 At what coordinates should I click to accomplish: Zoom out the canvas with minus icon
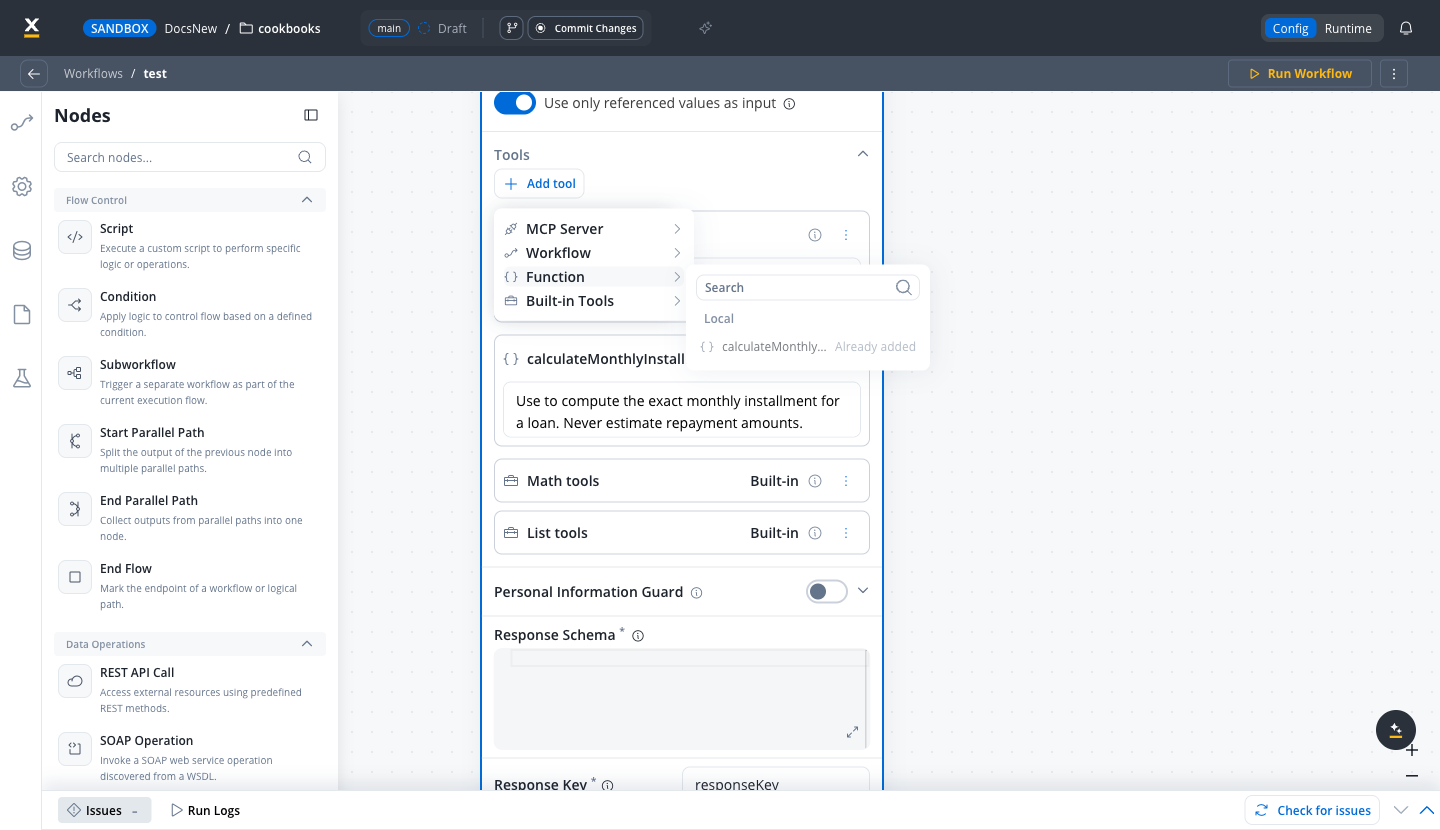point(1412,776)
